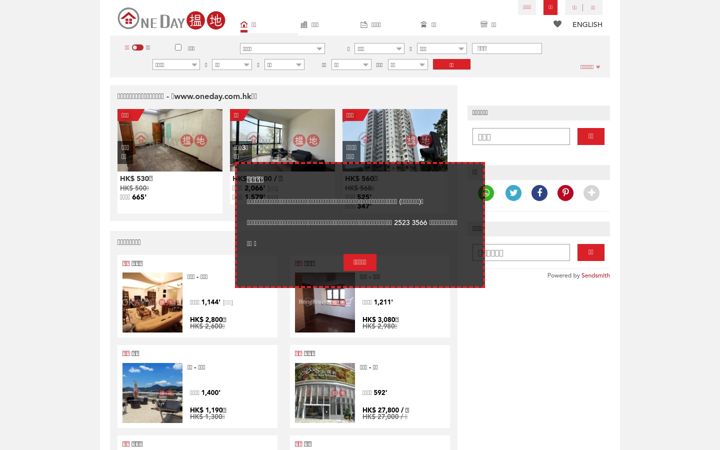
Task: Share the page via the Facebook icon
Action: [x=540, y=193]
